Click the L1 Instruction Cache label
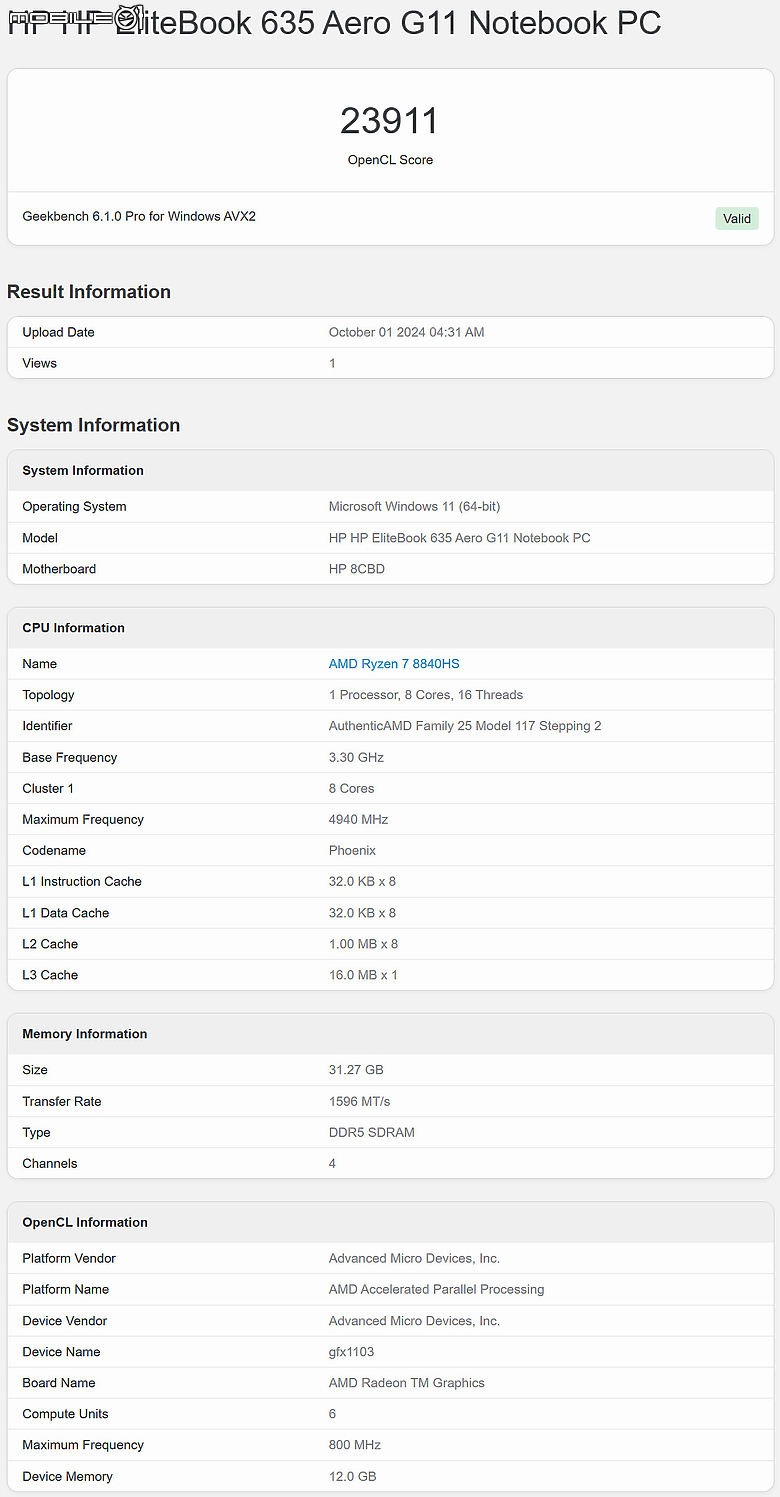780x1497 pixels. [82, 882]
